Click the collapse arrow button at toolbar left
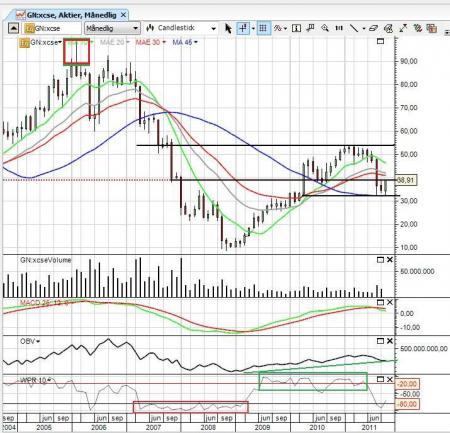This screenshot has height=433, width=450. (13, 28)
